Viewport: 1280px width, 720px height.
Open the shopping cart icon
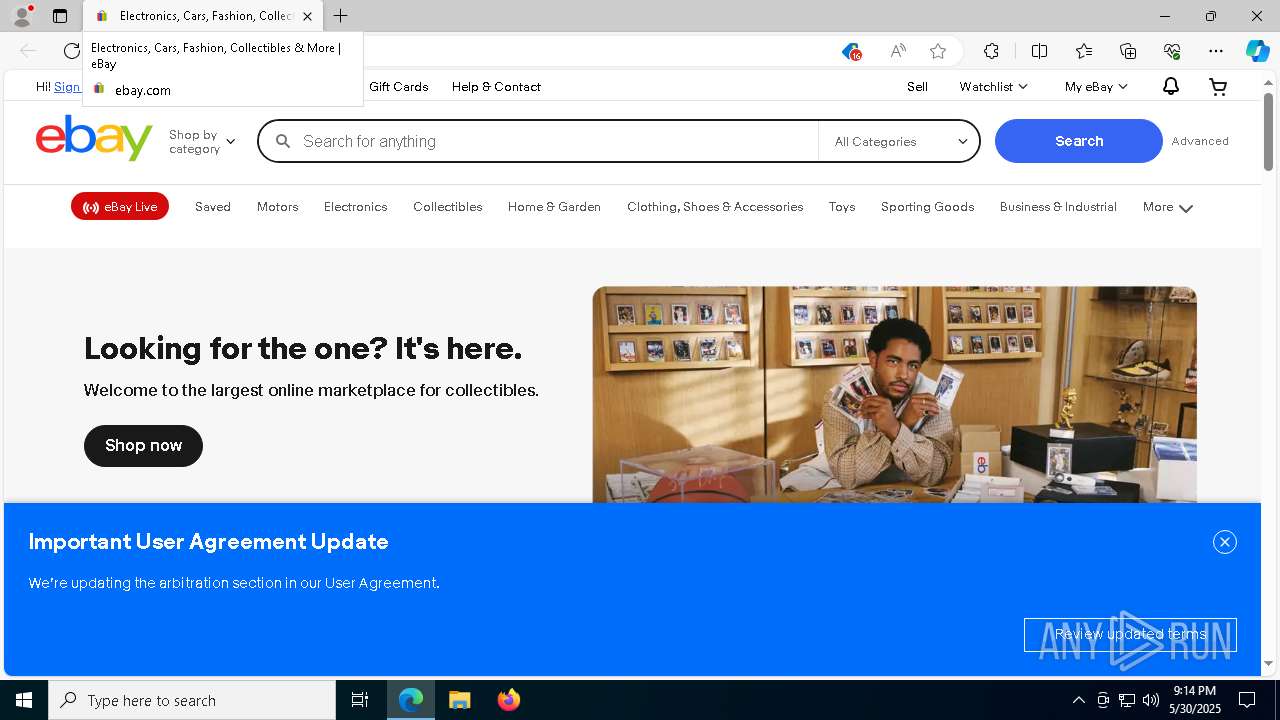[1218, 87]
